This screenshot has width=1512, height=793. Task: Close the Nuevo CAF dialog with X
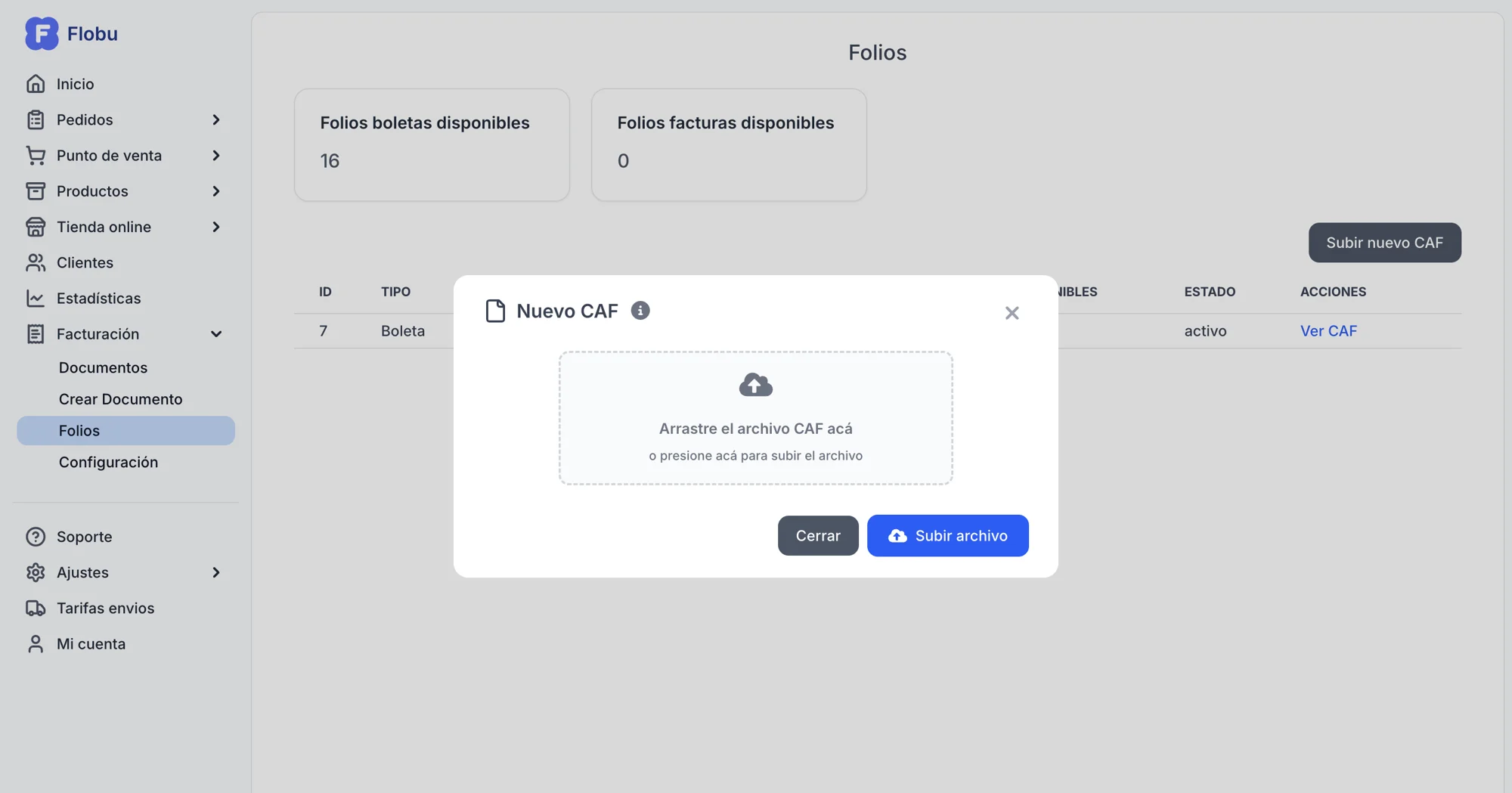[1012, 313]
